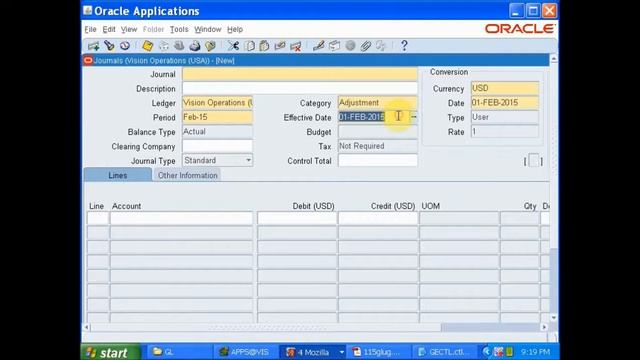The width and height of the screenshot is (640, 360).
Task: Click the Category field Adjustment
Action: click(x=378, y=103)
